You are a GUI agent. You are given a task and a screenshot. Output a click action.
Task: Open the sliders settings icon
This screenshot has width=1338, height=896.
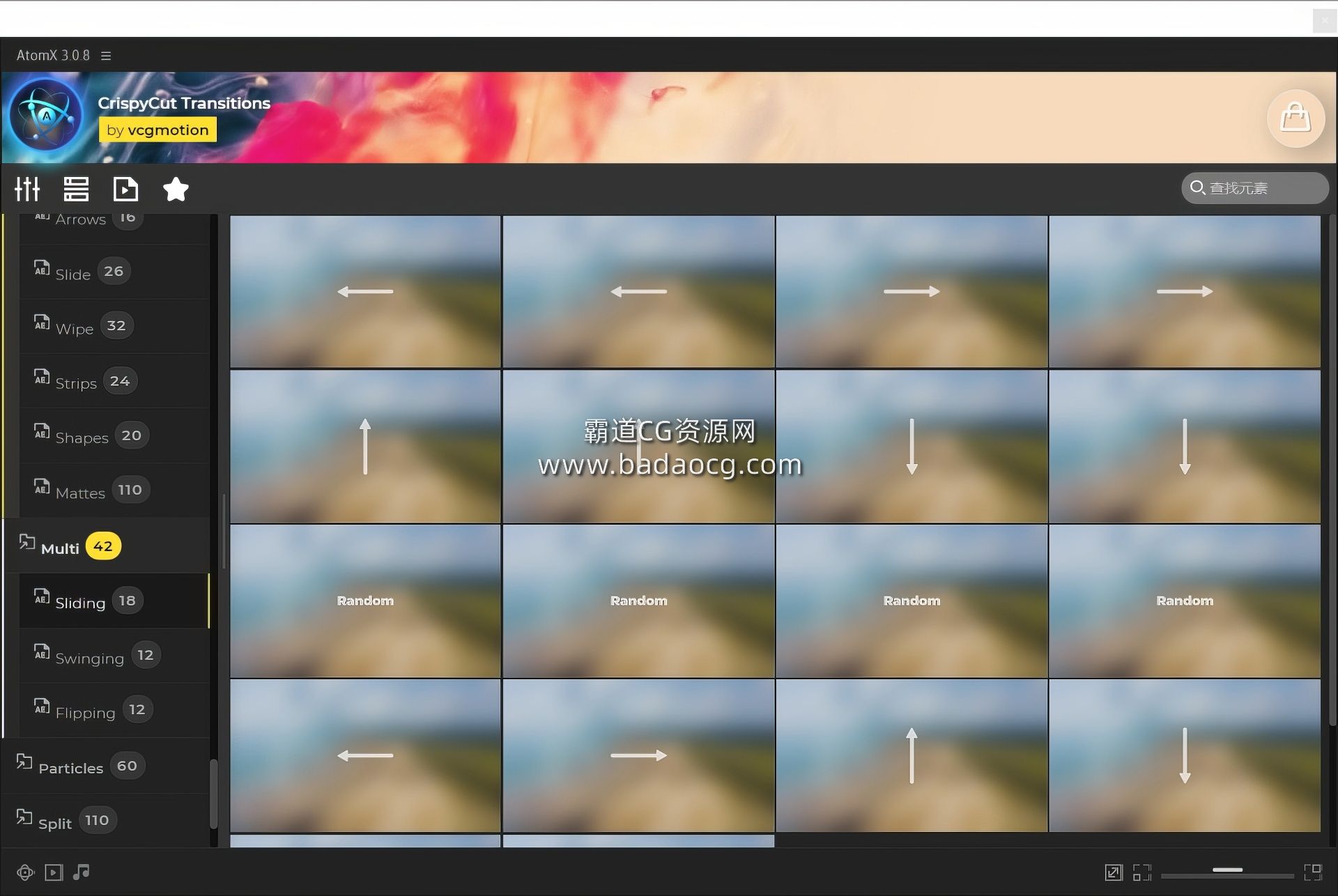coord(28,189)
